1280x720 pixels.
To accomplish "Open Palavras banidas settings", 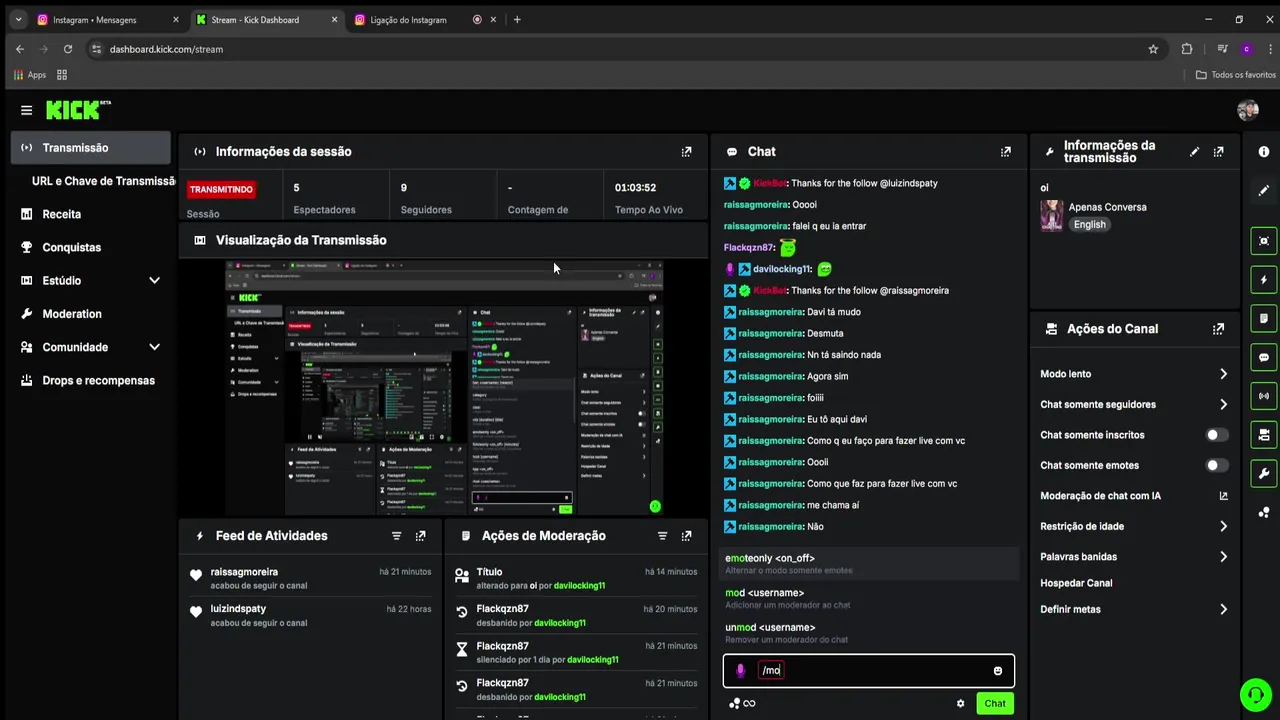I will coord(1134,557).
